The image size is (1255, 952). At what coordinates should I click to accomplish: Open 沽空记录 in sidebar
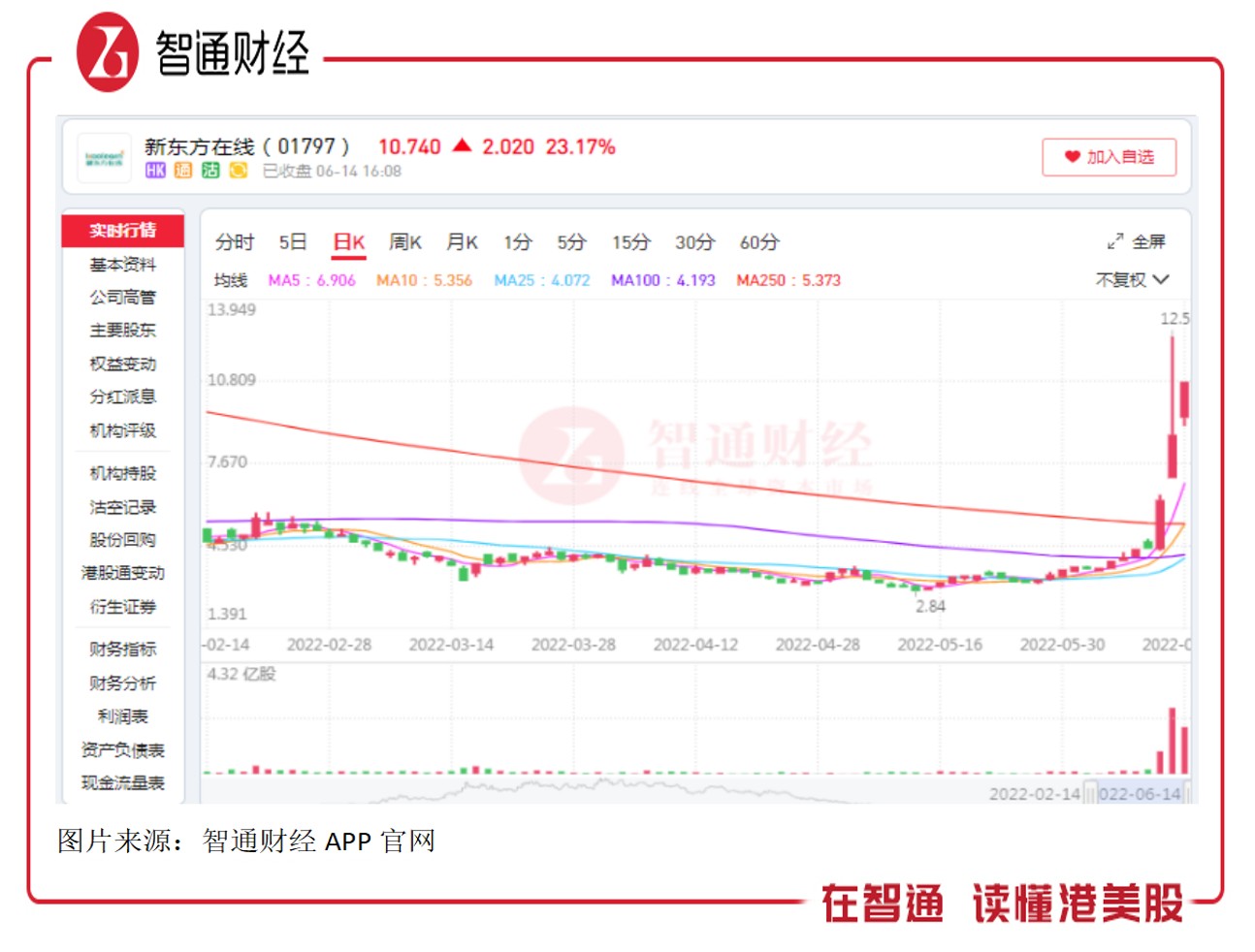pos(123,507)
